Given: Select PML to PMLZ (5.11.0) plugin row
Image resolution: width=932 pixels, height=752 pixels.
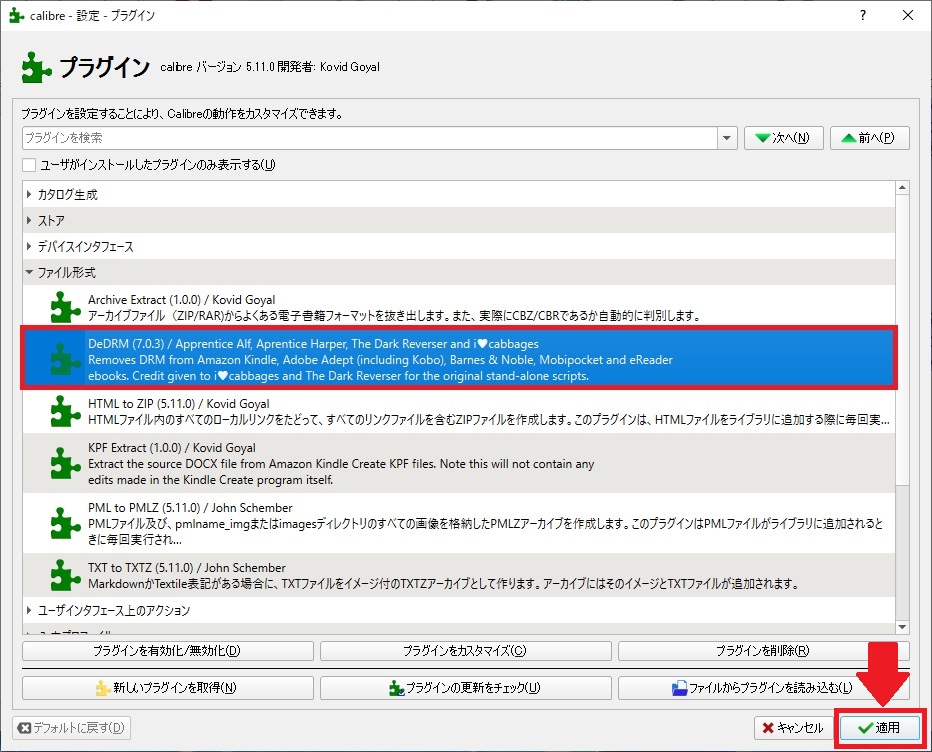Looking at the screenshot, I should click(x=459, y=523).
